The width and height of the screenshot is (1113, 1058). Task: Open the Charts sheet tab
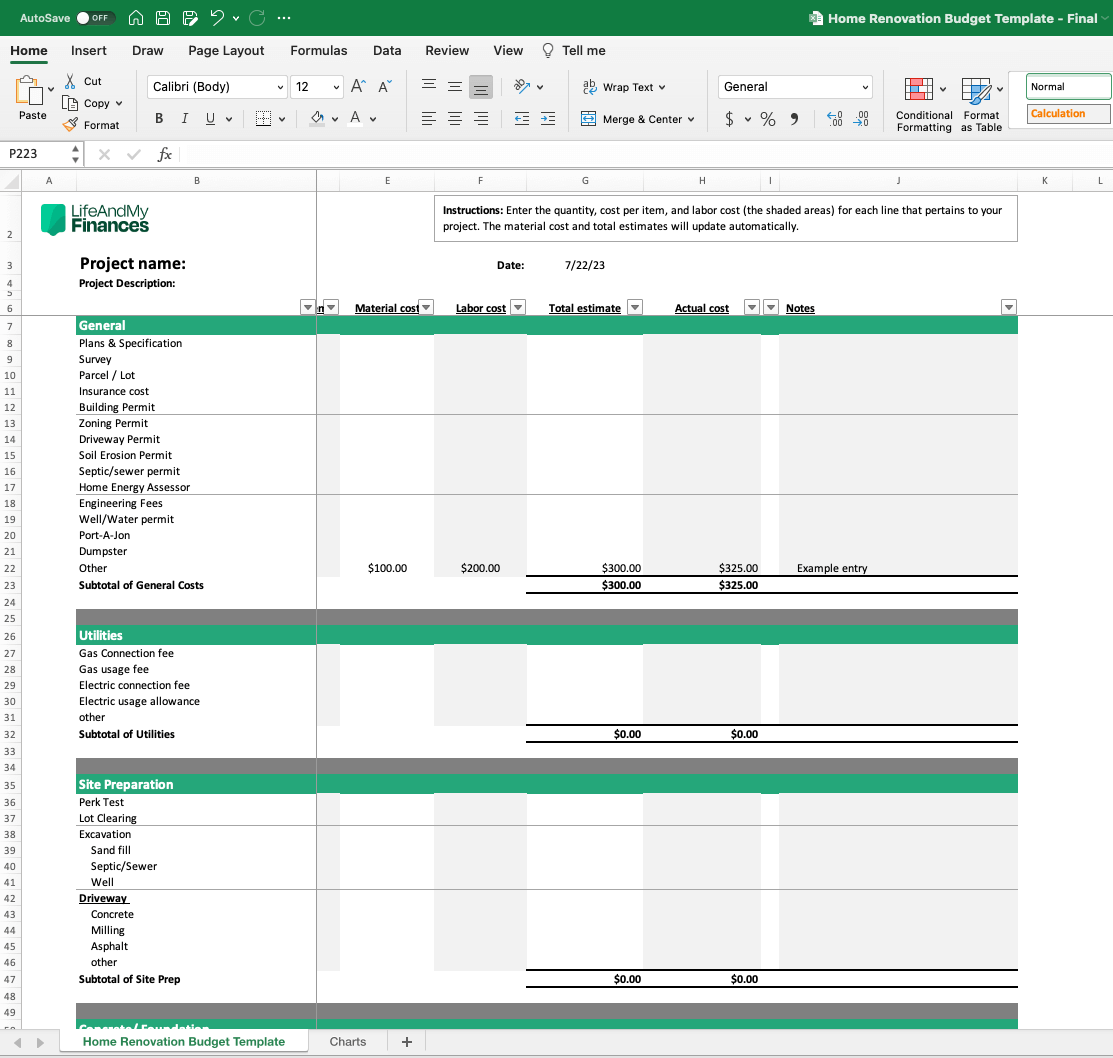[x=348, y=1041]
